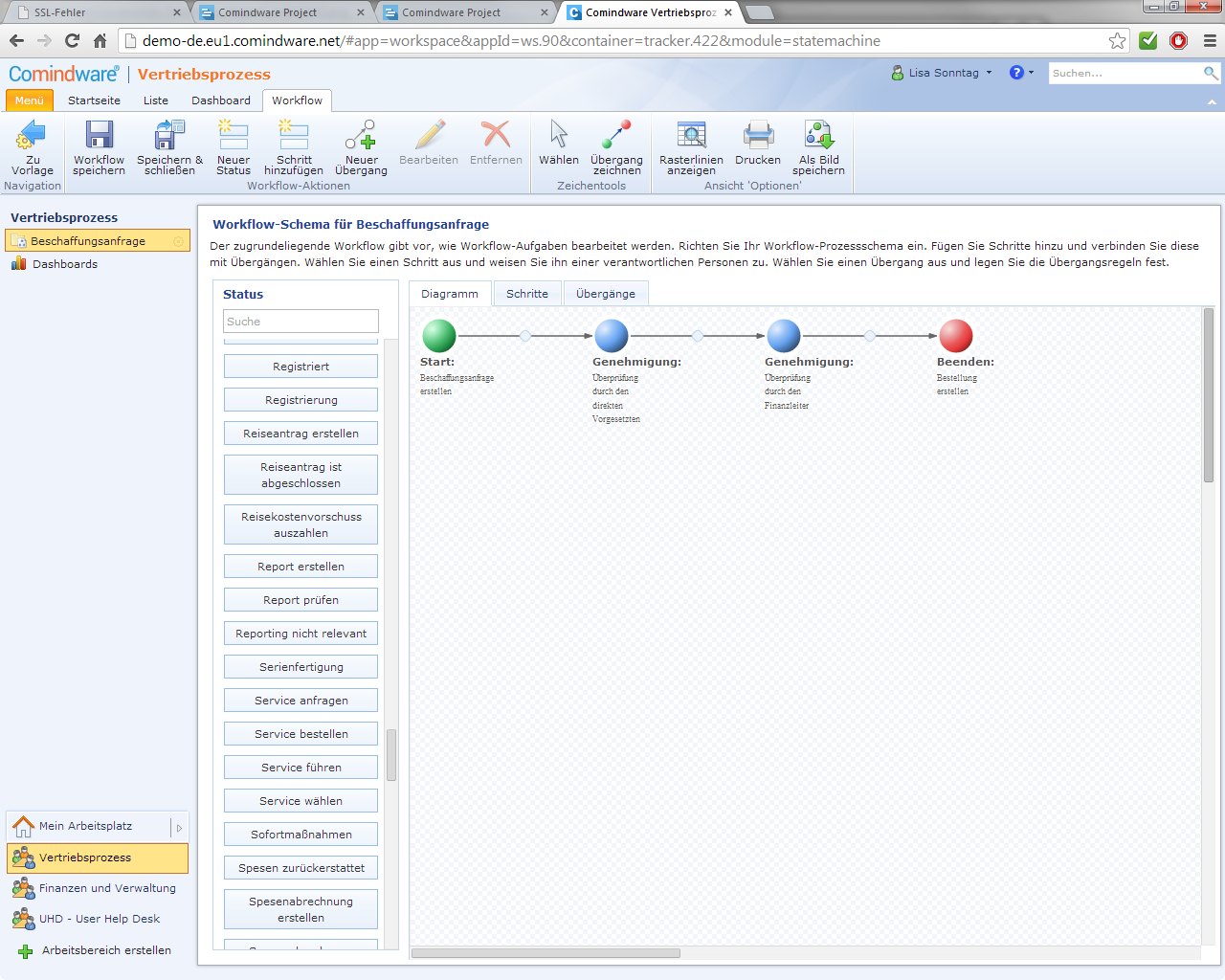Click Serienfertigung status button
Image resolution: width=1225 pixels, height=980 pixels.
pyautogui.click(x=301, y=667)
